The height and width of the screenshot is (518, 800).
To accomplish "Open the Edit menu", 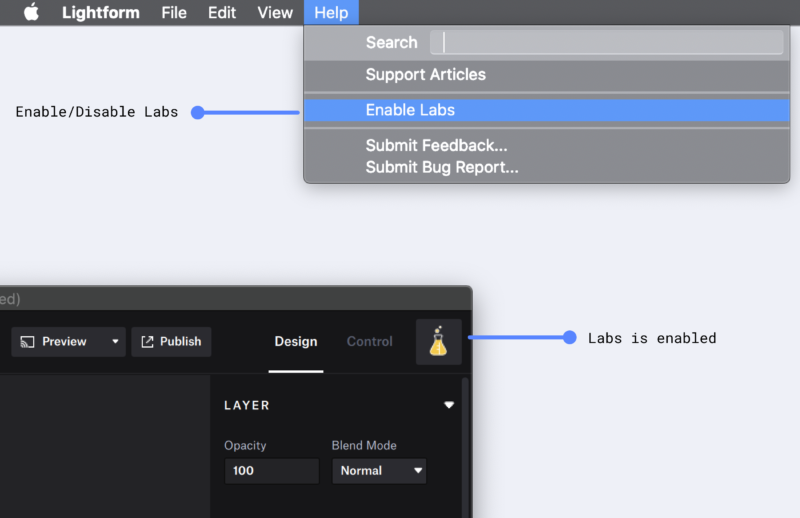I will (222, 13).
